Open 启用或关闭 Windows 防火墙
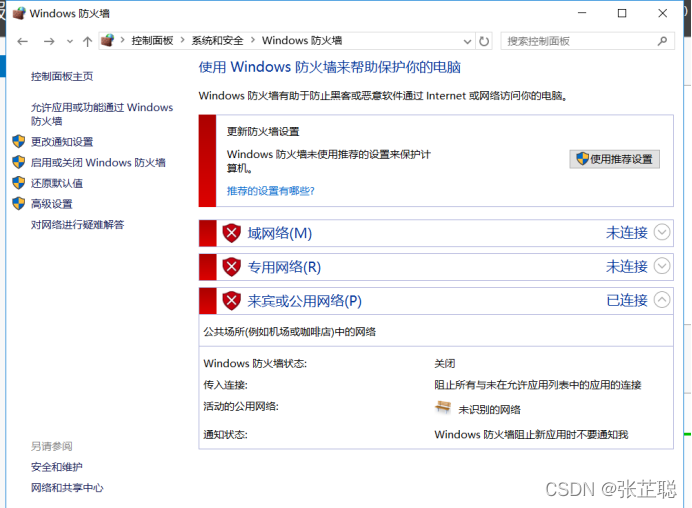 click(98, 162)
